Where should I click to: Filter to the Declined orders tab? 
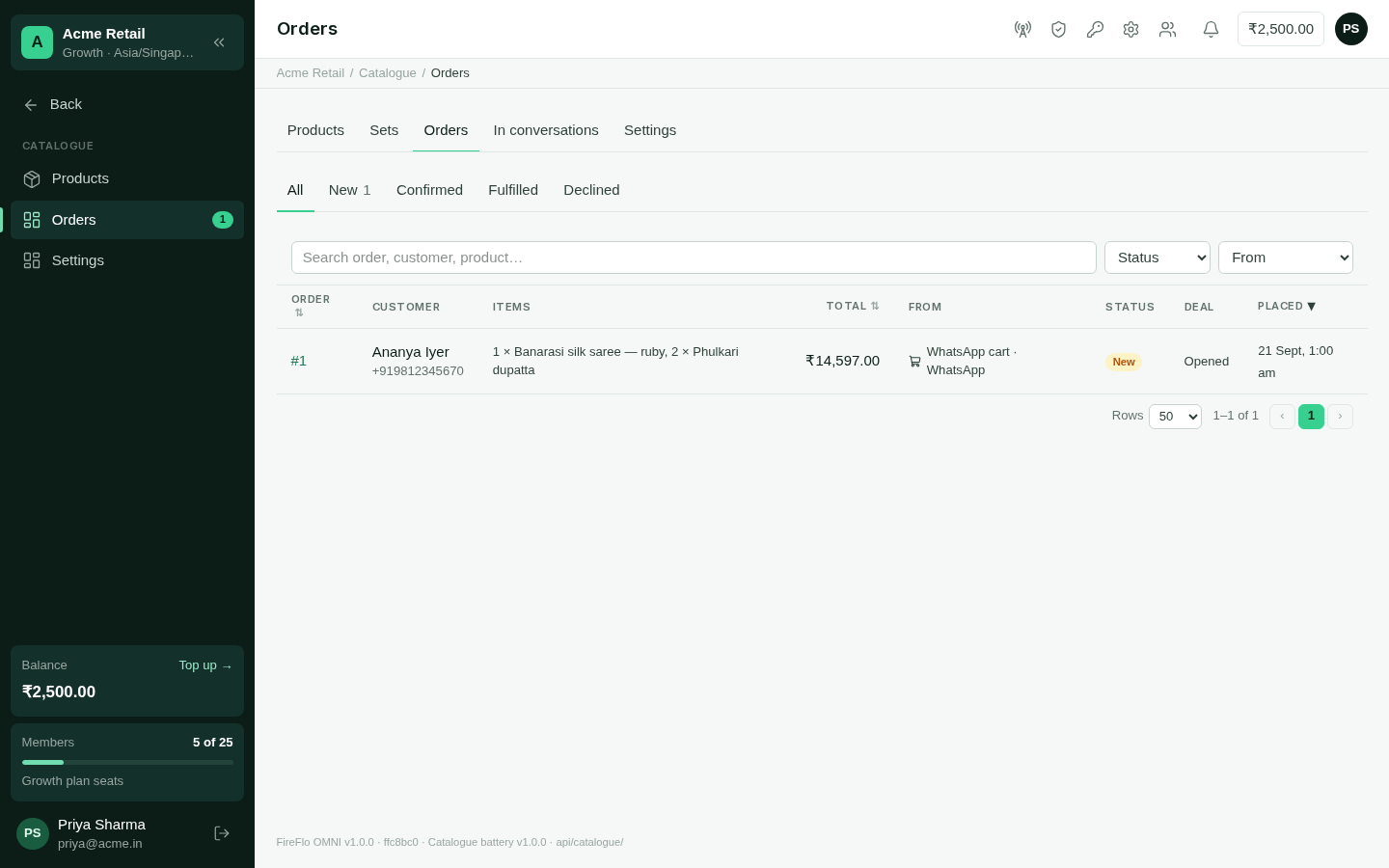(x=591, y=190)
